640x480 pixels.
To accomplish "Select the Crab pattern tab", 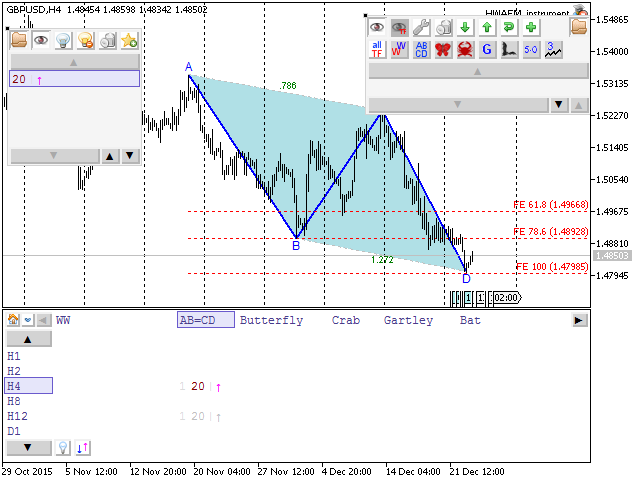I will coord(346,320).
